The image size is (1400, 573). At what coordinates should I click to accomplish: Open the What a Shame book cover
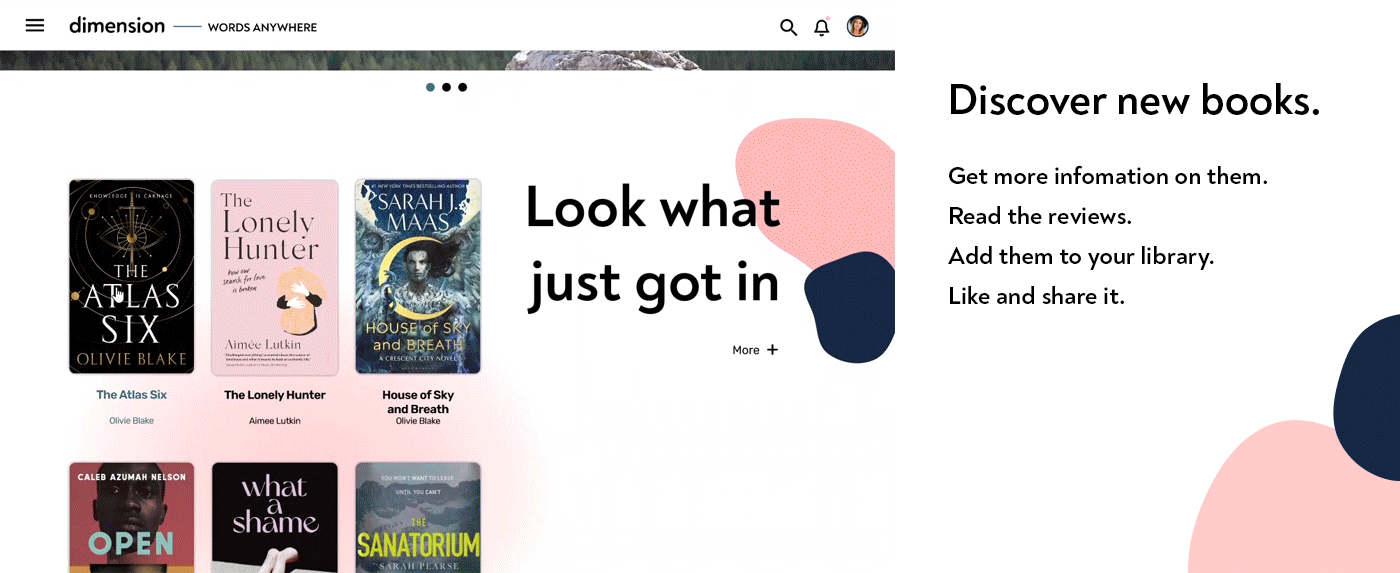(275, 517)
